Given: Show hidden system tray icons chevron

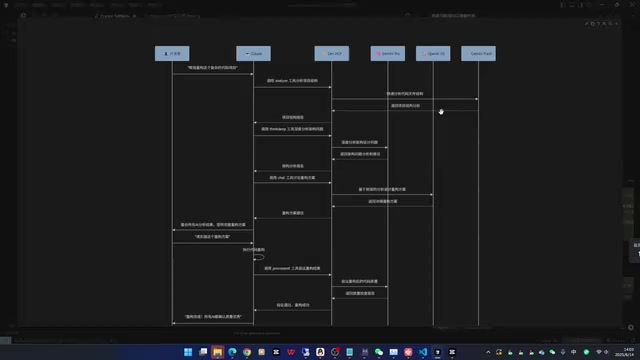Looking at the screenshot, I should (x=488, y=352).
